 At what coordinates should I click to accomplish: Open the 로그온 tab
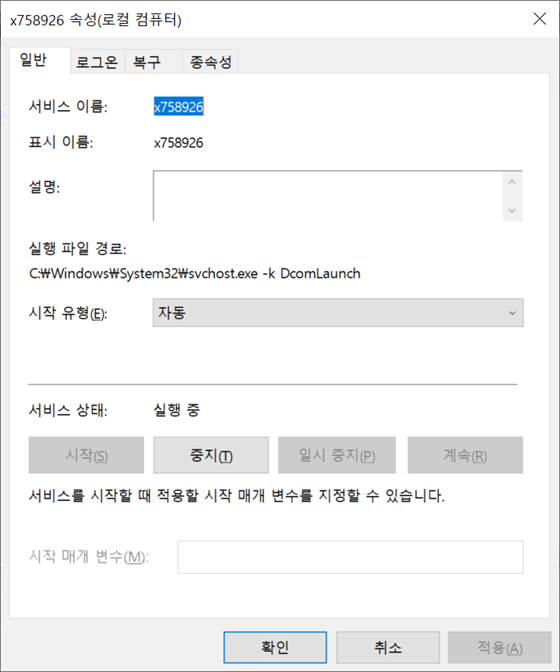tap(97, 62)
